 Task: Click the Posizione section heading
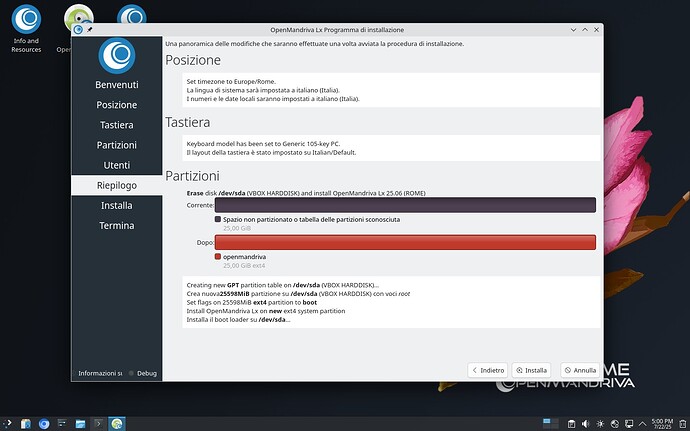[x=193, y=60]
